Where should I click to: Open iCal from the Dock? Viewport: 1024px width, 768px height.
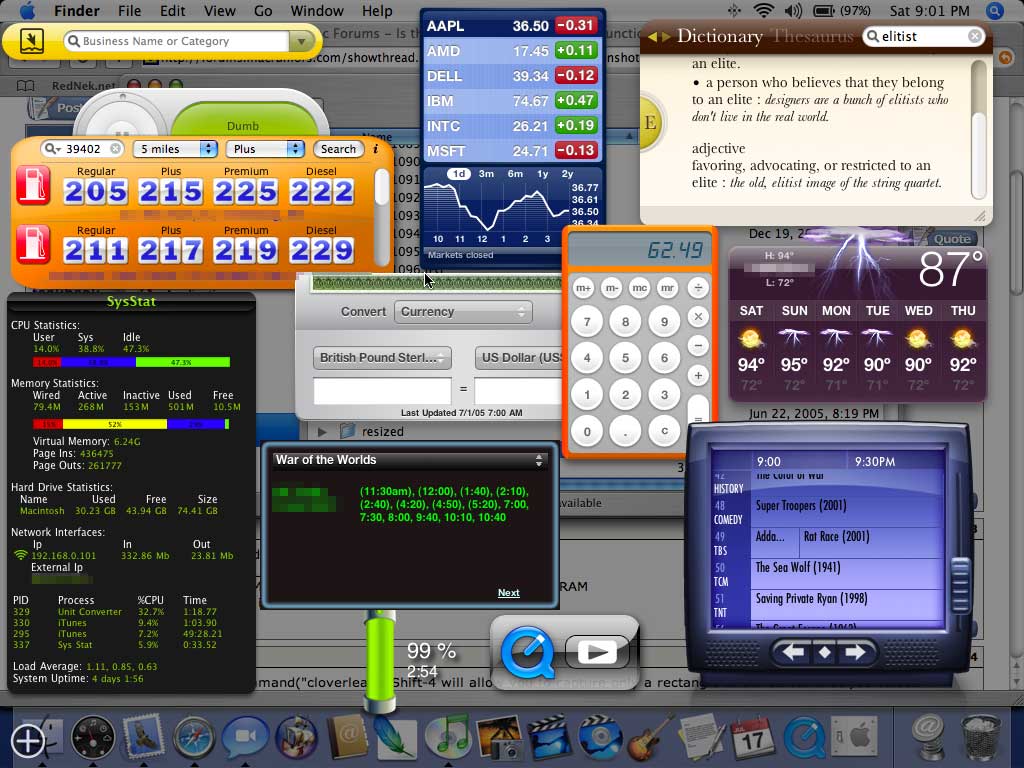[752, 738]
